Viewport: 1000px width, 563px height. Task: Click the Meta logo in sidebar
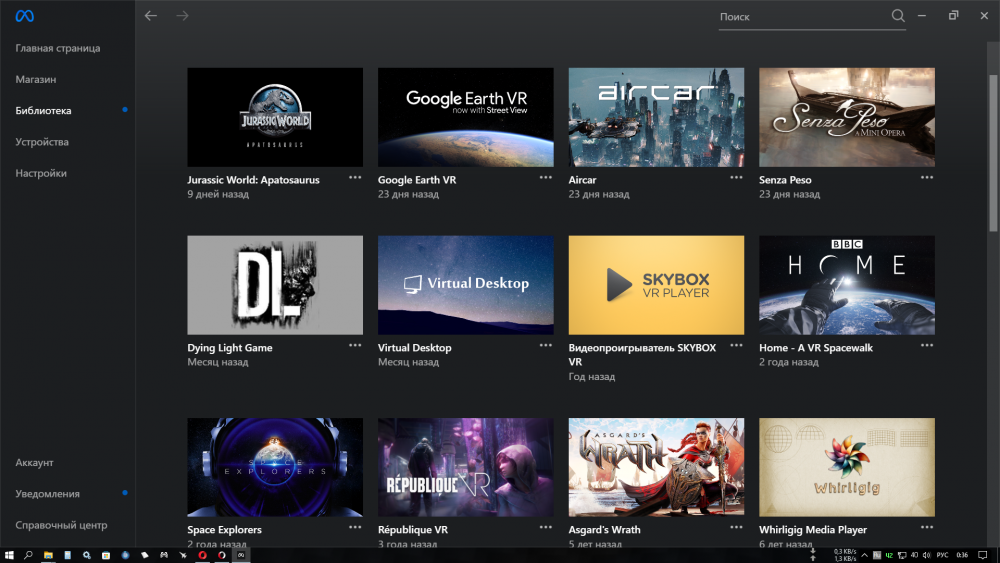[25, 16]
